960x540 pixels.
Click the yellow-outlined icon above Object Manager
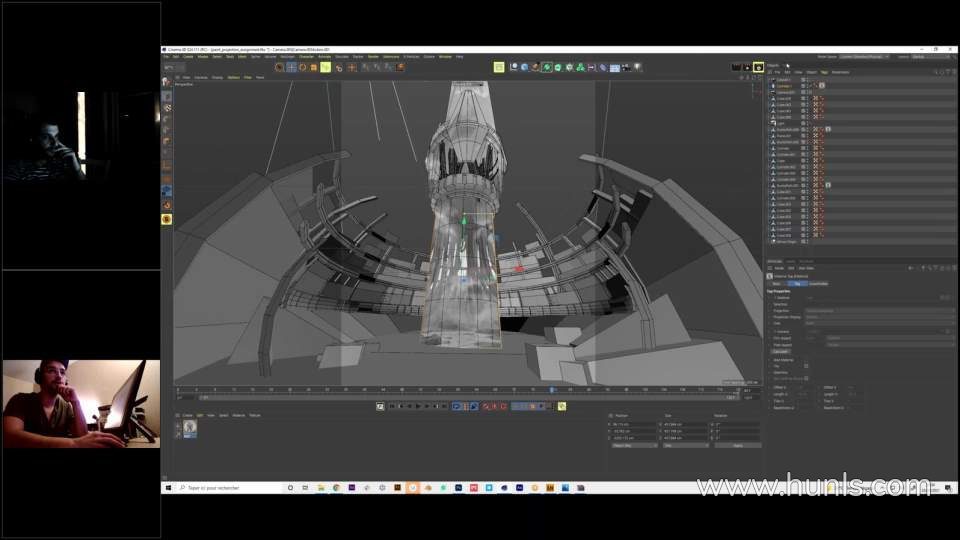(759, 67)
